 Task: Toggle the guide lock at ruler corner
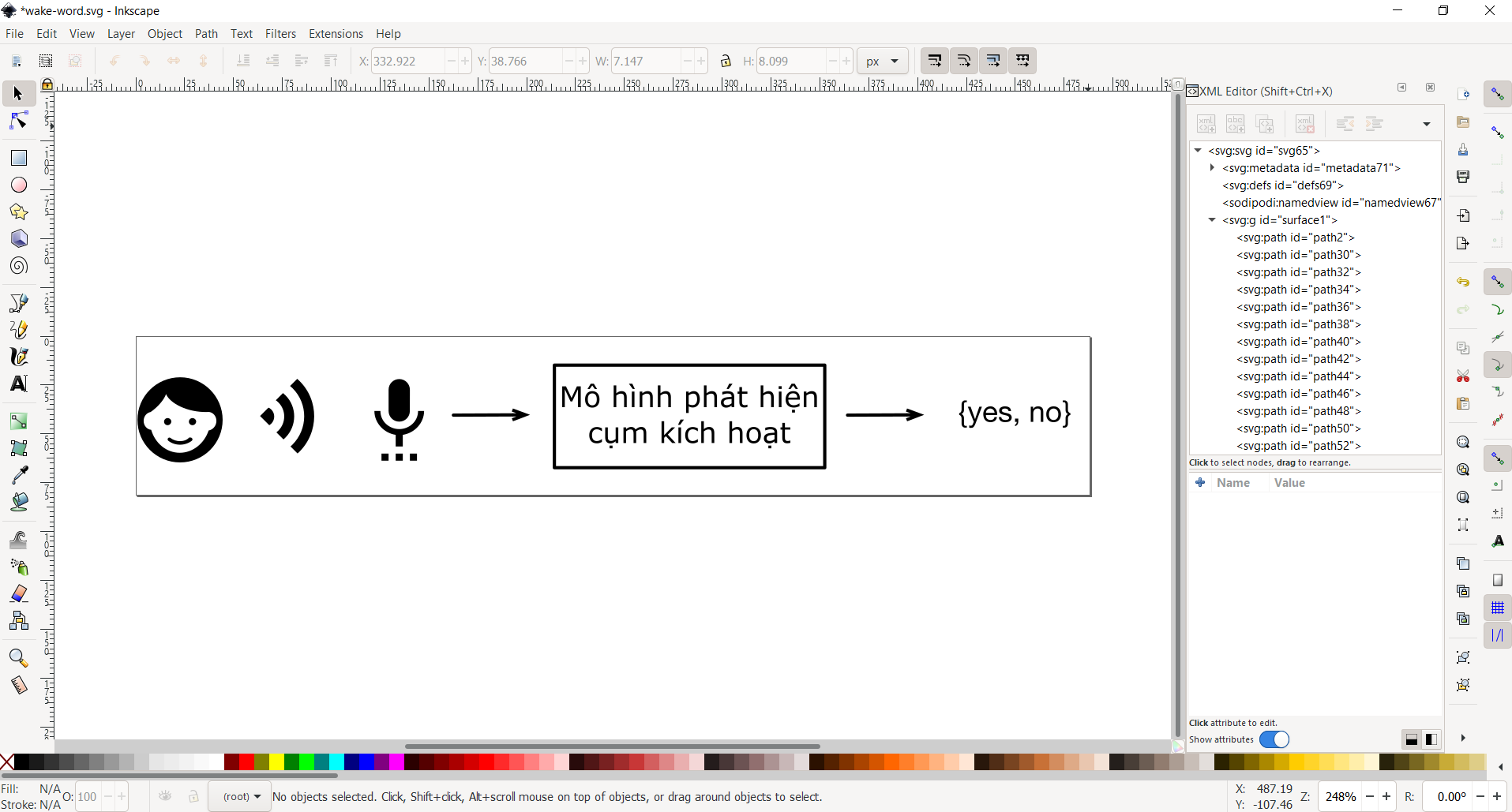click(47, 84)
